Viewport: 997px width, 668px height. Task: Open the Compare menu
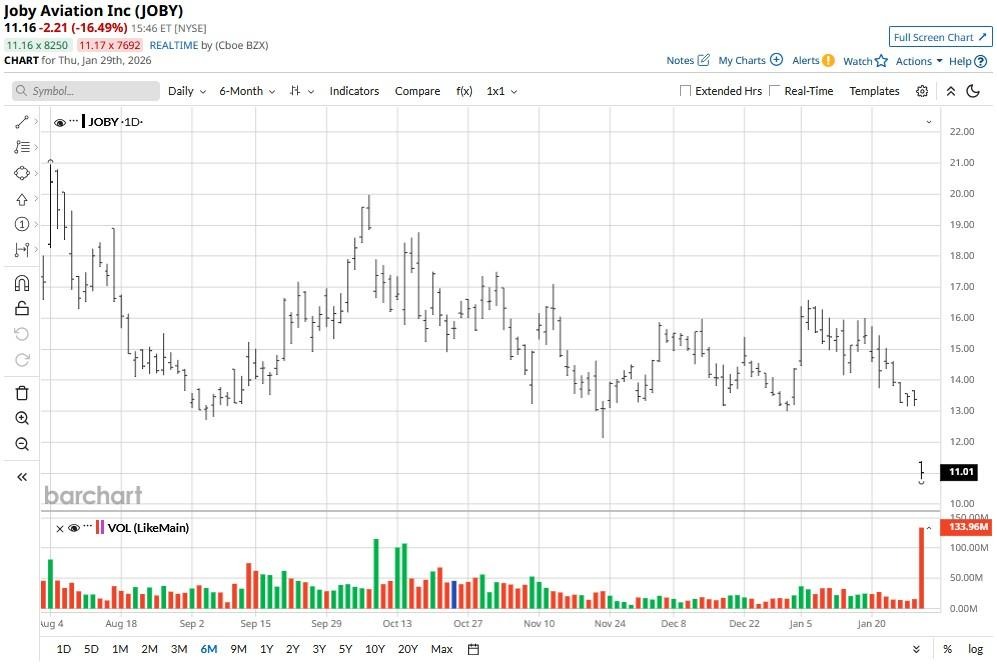click(x=417, y=91)
